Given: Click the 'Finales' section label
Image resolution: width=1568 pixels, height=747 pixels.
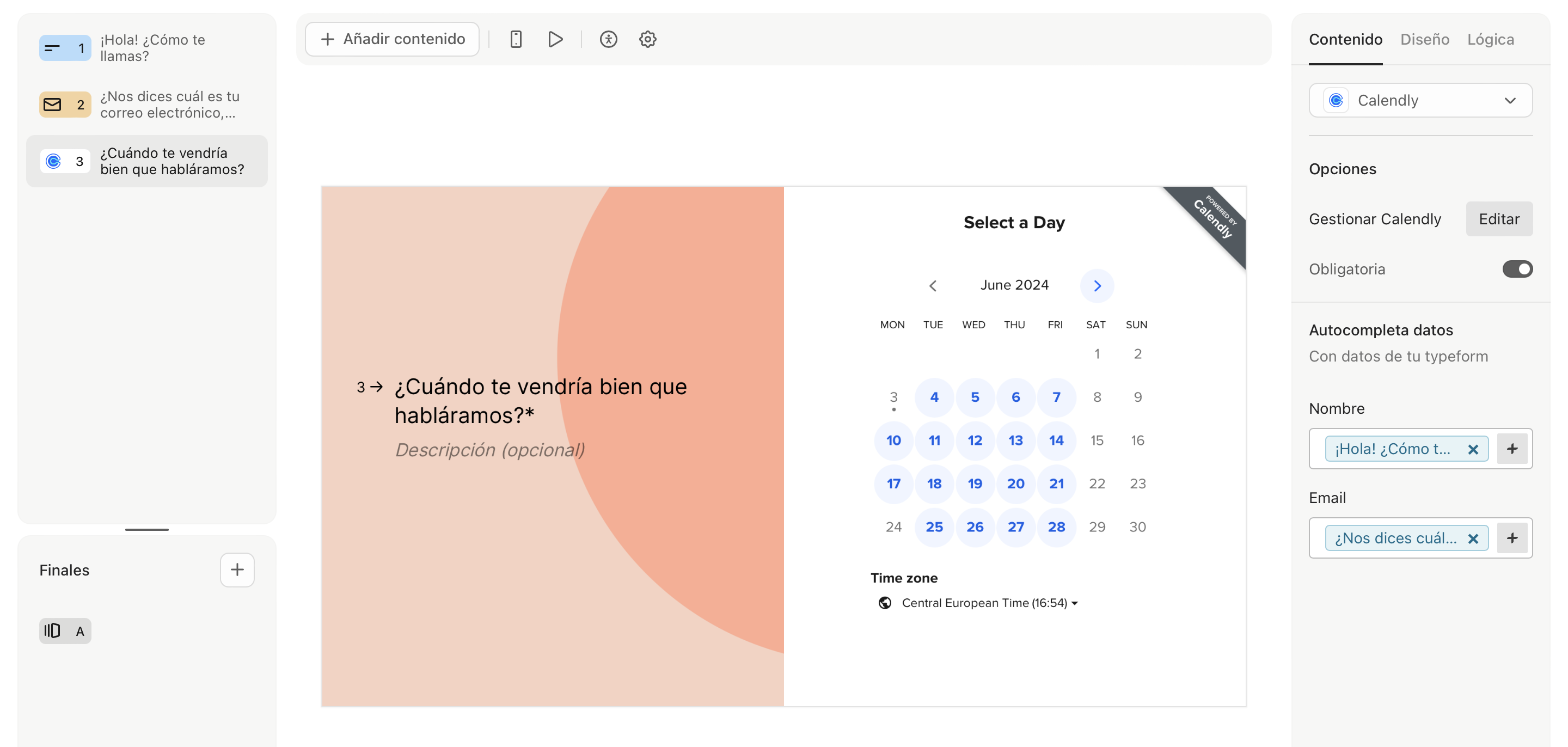Looking at the screenshot, I should [x=65, y=570].
